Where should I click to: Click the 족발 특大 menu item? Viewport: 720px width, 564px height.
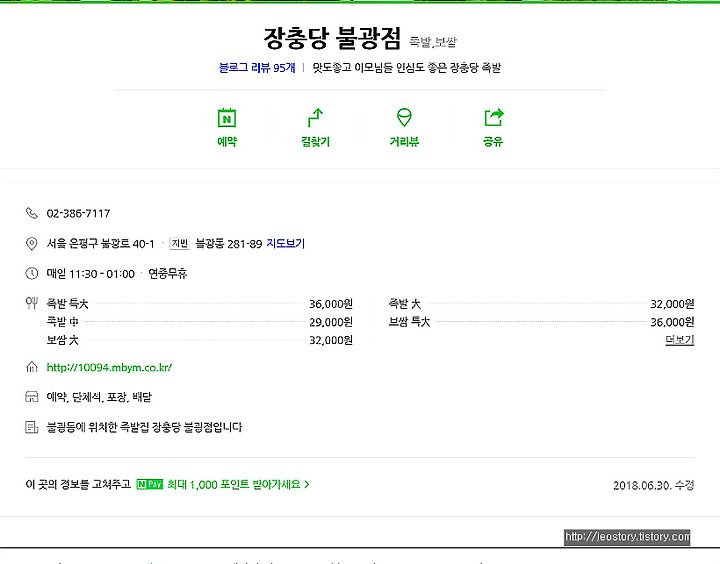[68, 304]
